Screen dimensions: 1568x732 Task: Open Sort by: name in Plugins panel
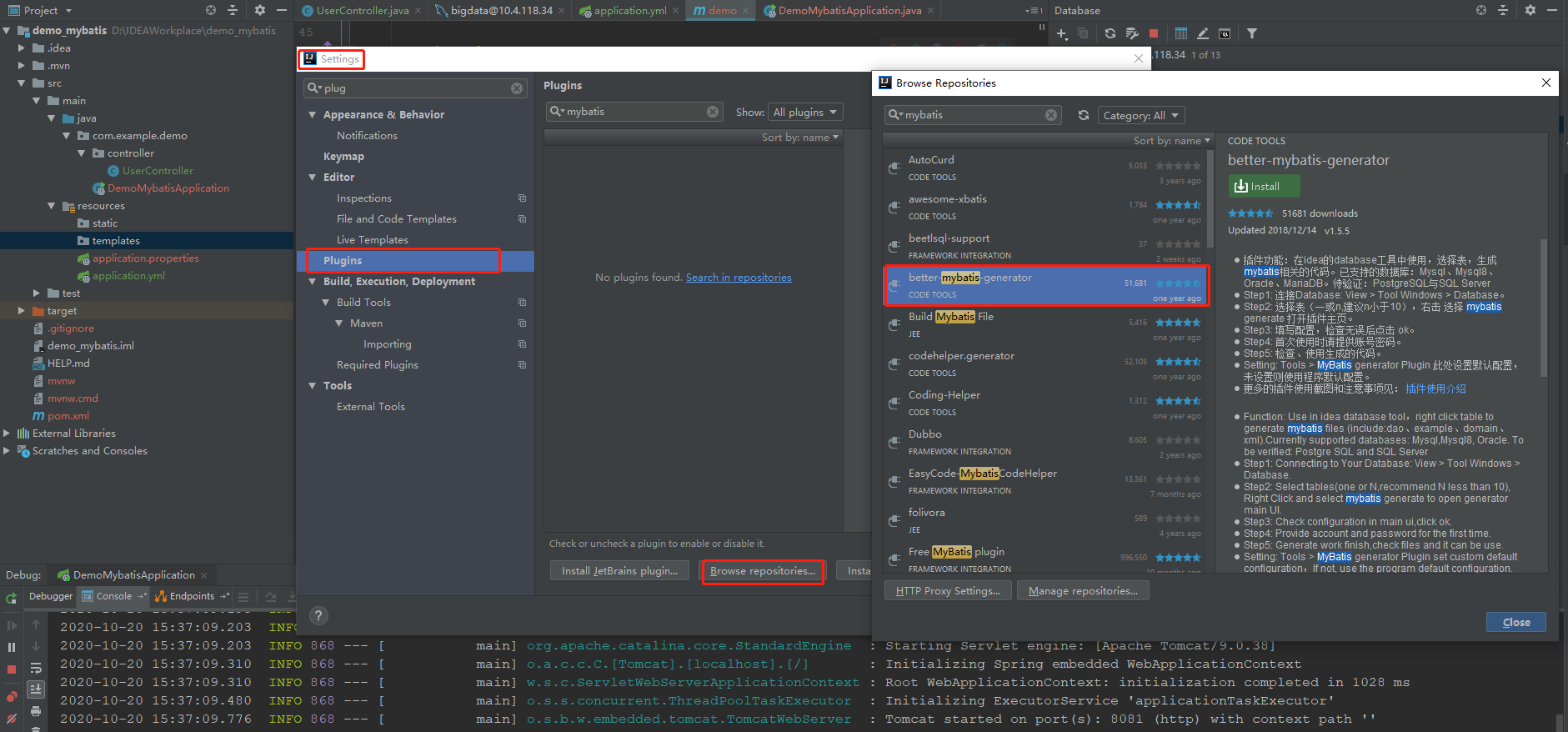[800, 138]
